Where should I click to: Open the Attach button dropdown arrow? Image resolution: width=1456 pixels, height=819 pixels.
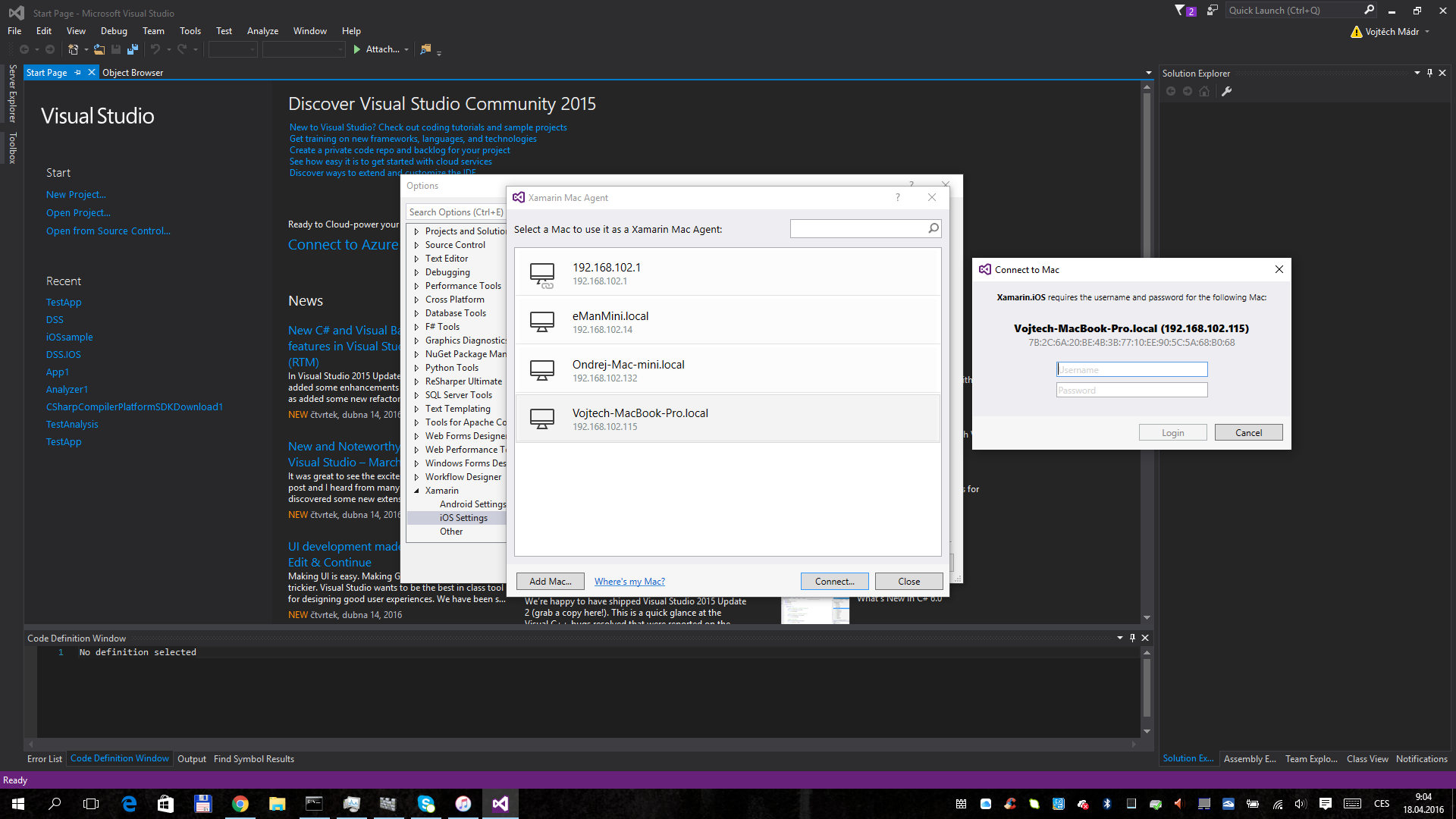tap(406, 50)
